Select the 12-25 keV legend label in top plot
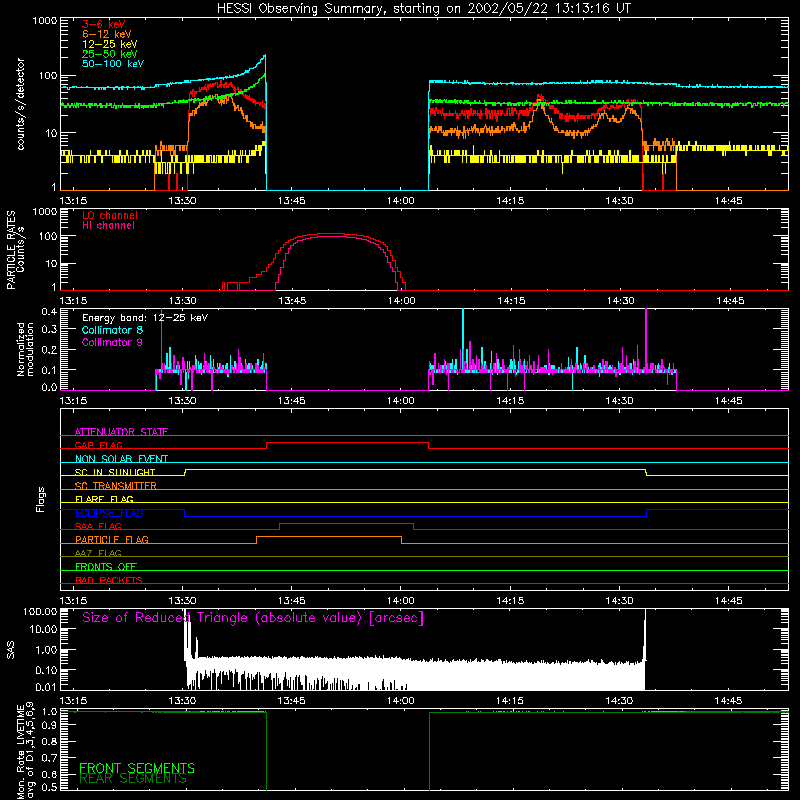This screenshot has width=800, height=800. (110, 44)
